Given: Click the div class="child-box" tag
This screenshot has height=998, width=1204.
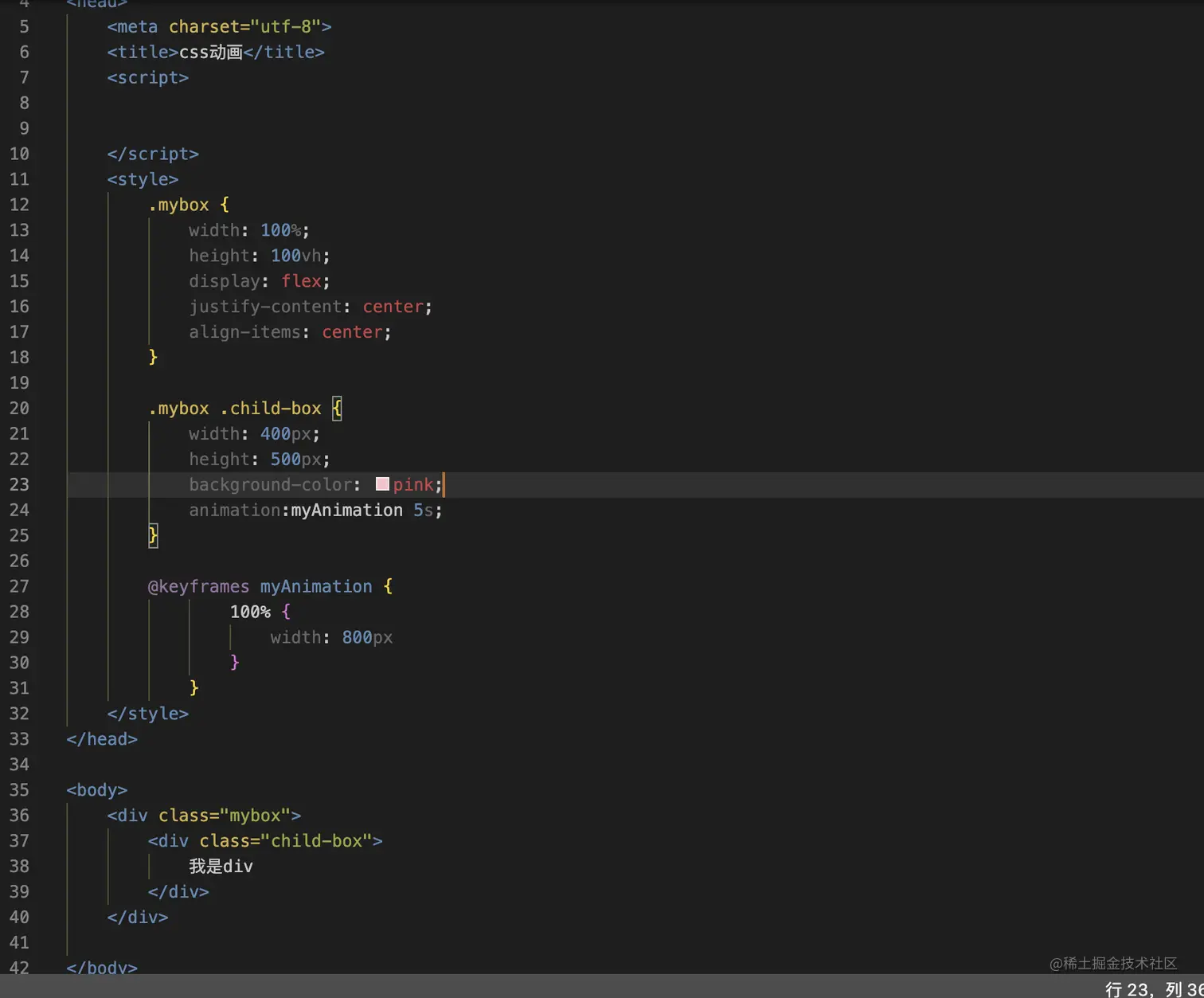Looking at the screenshot, I should click(x=265, y=841).
